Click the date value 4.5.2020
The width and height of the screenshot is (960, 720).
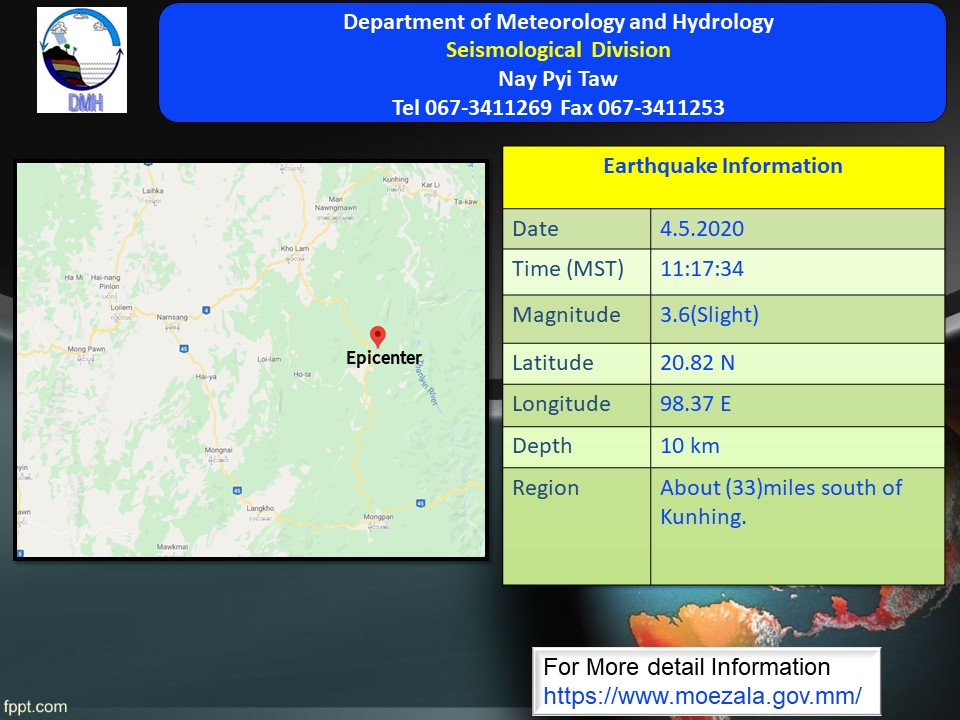701,229
